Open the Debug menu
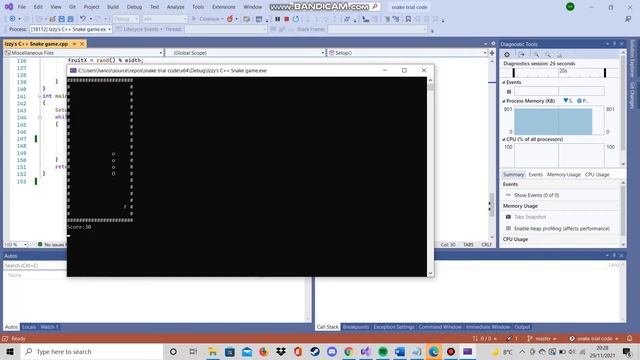This screenshot has width=640, height=360. (x=134, y=7)
